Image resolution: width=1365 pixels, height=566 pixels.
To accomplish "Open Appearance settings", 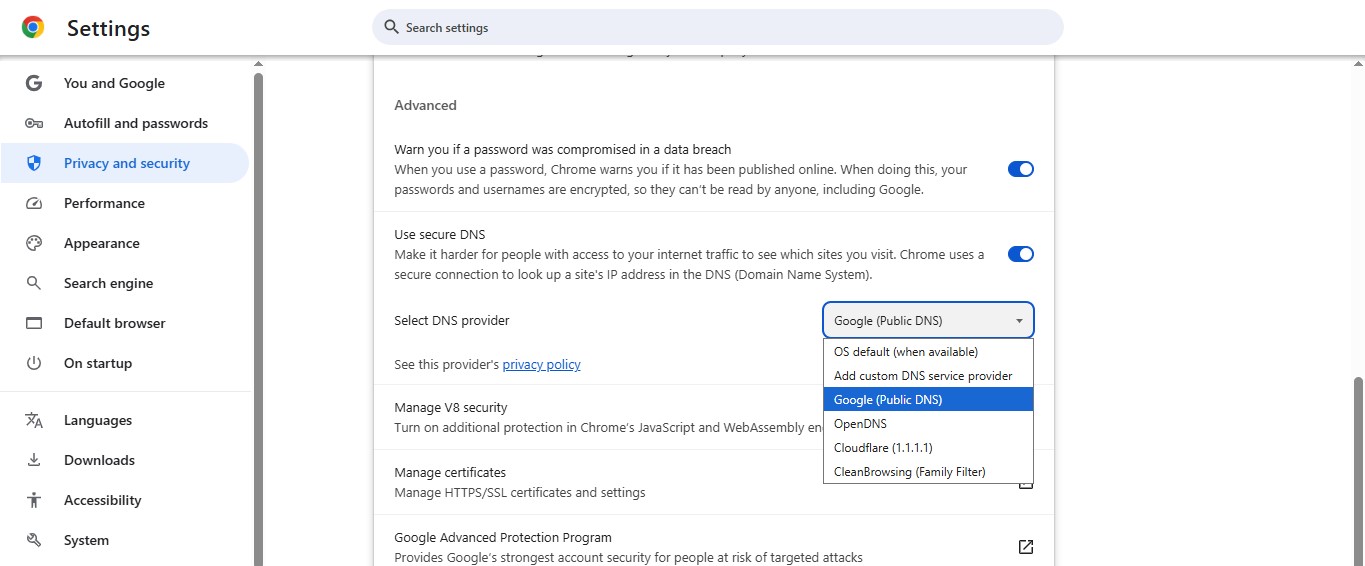I will 124,243.
